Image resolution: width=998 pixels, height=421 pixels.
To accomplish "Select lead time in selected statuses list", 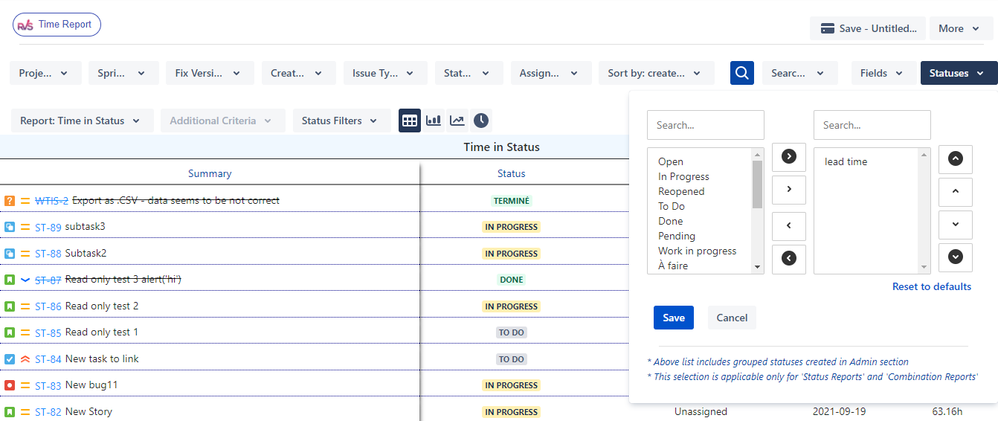I will tap(846, 162).
